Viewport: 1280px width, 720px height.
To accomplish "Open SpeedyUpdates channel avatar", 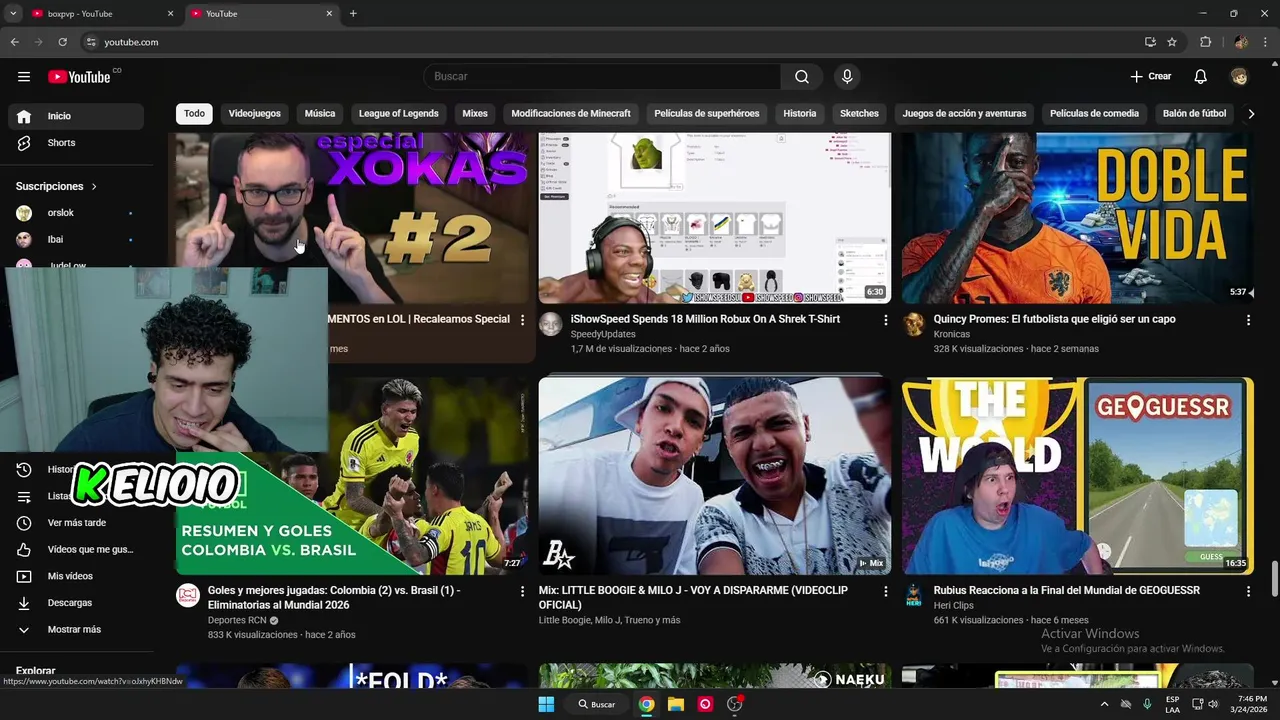I will click(550, 324).
